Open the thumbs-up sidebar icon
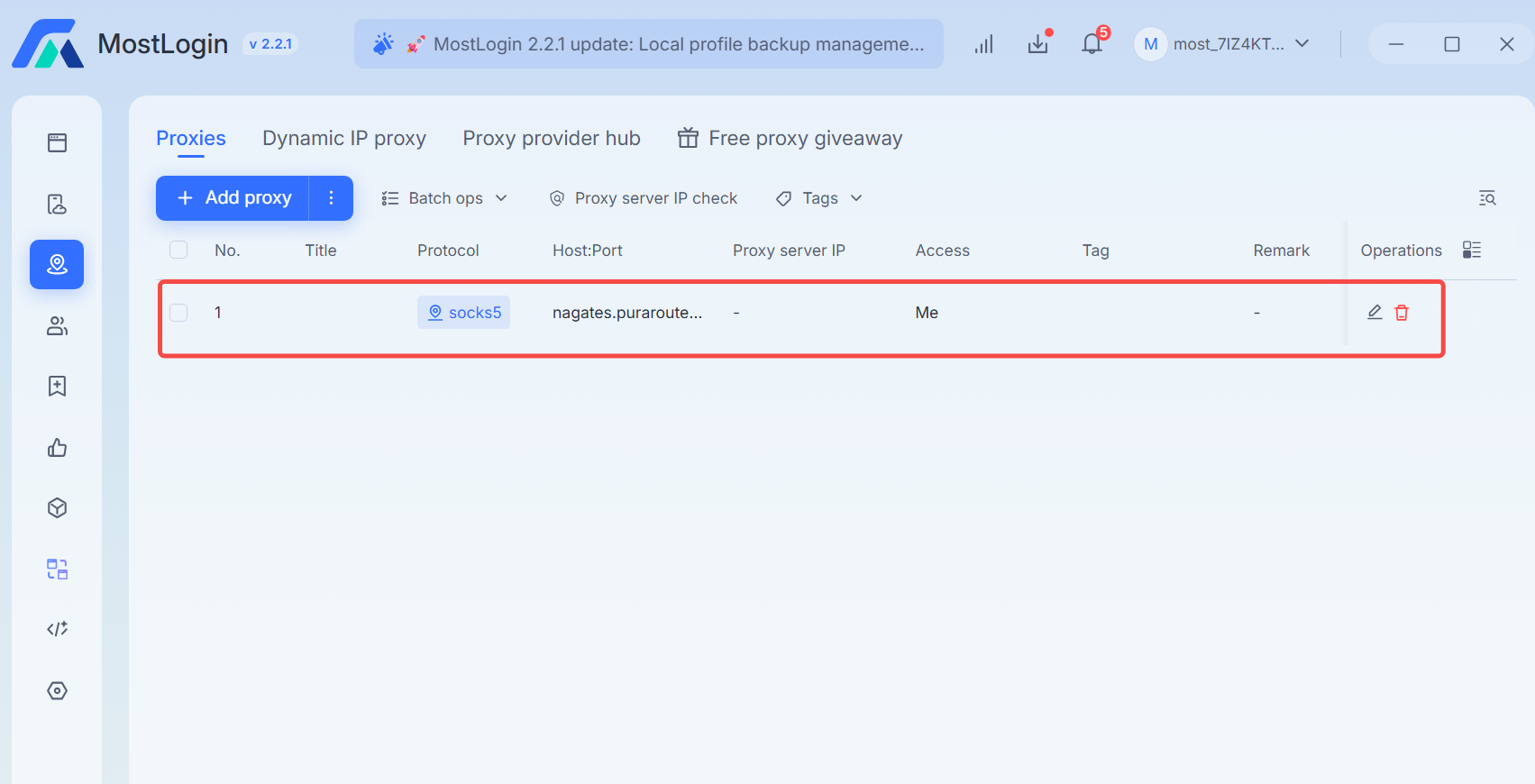The width and height of the screenshot is (1535, 784). coord(57,447)
